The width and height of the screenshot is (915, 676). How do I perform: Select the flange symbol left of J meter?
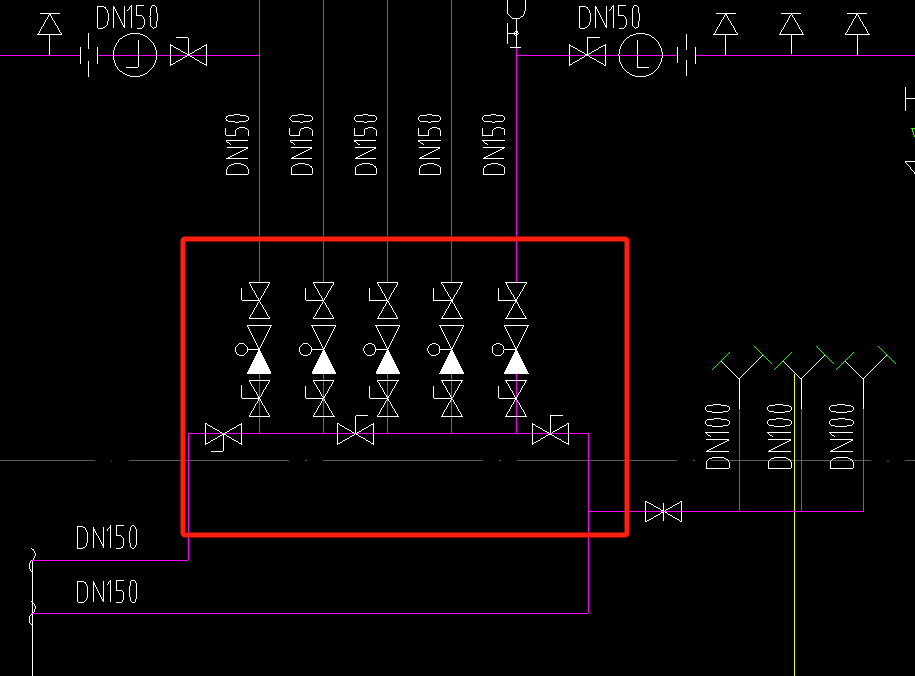pos(89,55)
